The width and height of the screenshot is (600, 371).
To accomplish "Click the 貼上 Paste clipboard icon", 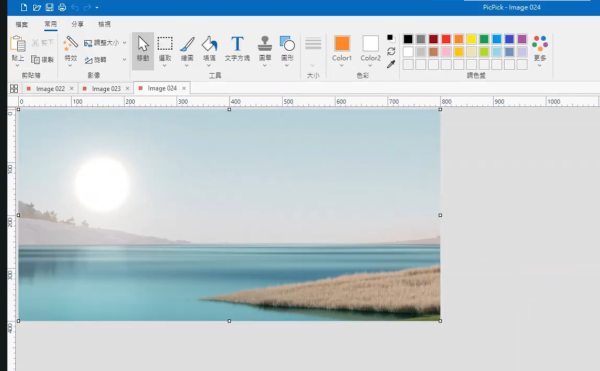I will (x=18, y=44).
